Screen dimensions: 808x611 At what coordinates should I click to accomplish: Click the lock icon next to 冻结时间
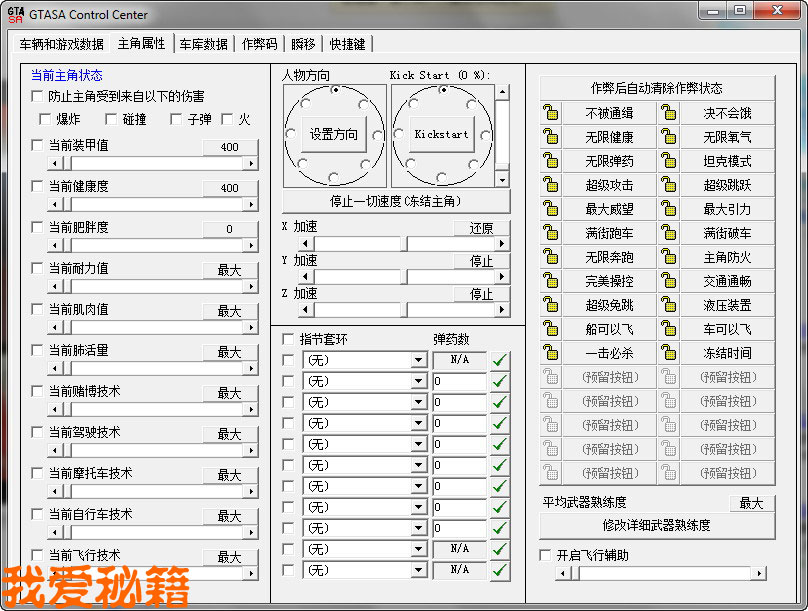668,352
